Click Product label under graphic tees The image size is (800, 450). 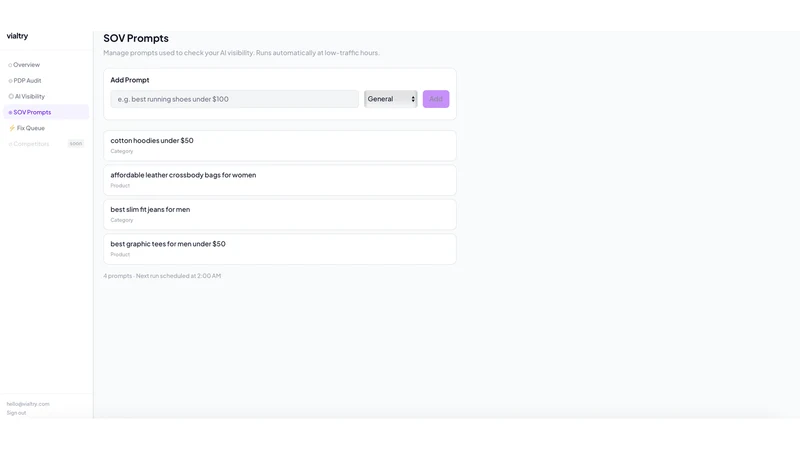(x=120, y=255)
